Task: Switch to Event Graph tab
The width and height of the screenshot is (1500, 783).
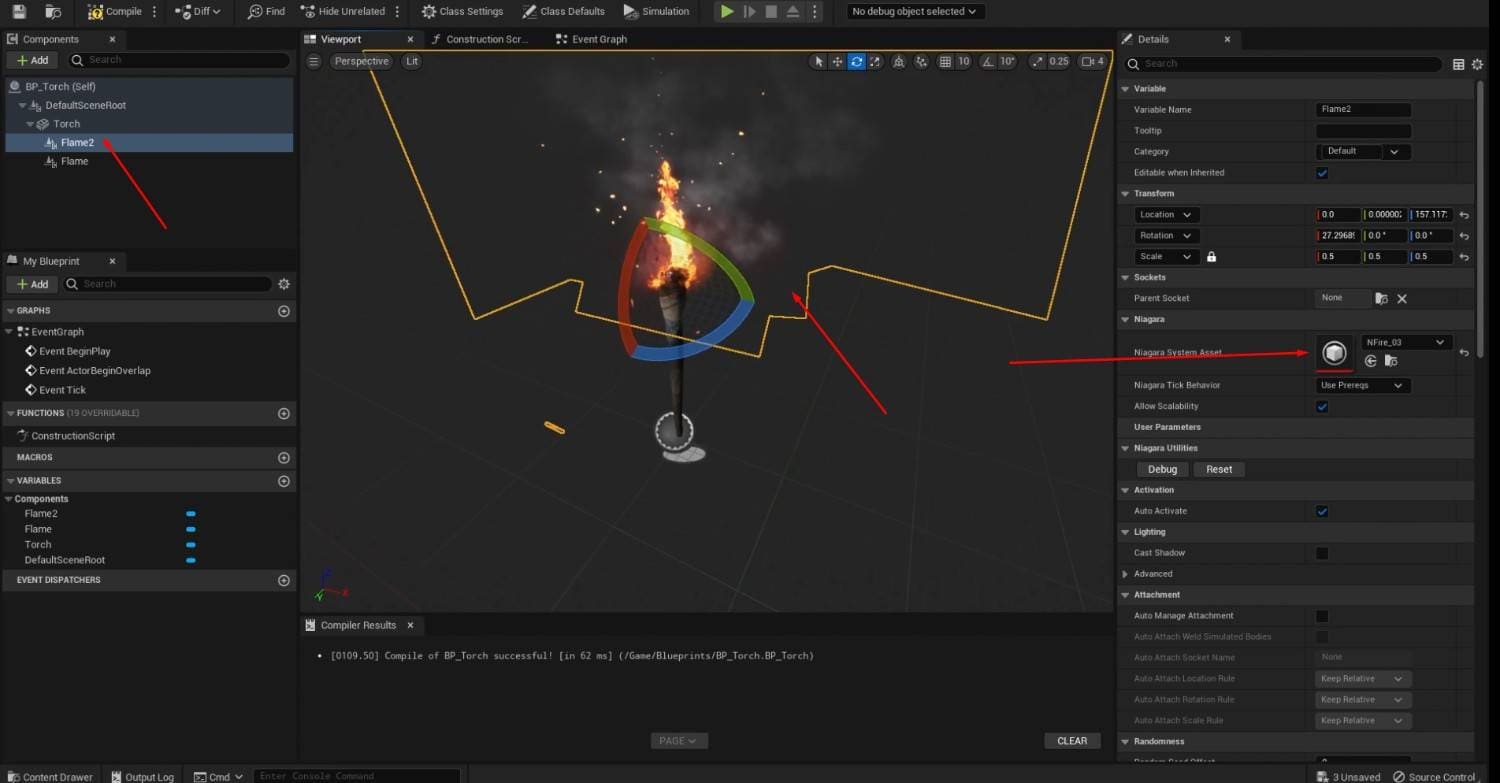Action: point(599,39)
